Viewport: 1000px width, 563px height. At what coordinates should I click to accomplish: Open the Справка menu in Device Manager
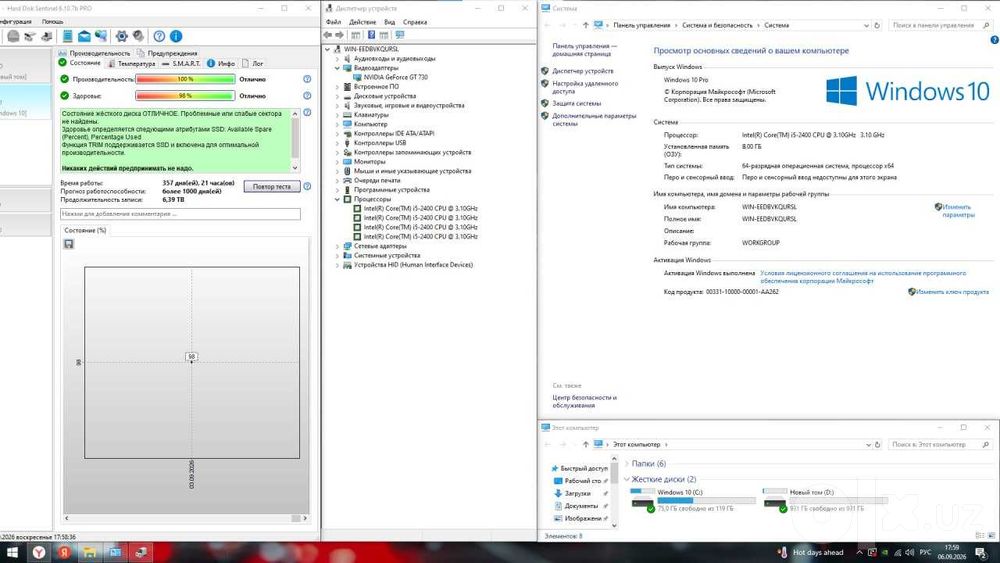point(415,22)
